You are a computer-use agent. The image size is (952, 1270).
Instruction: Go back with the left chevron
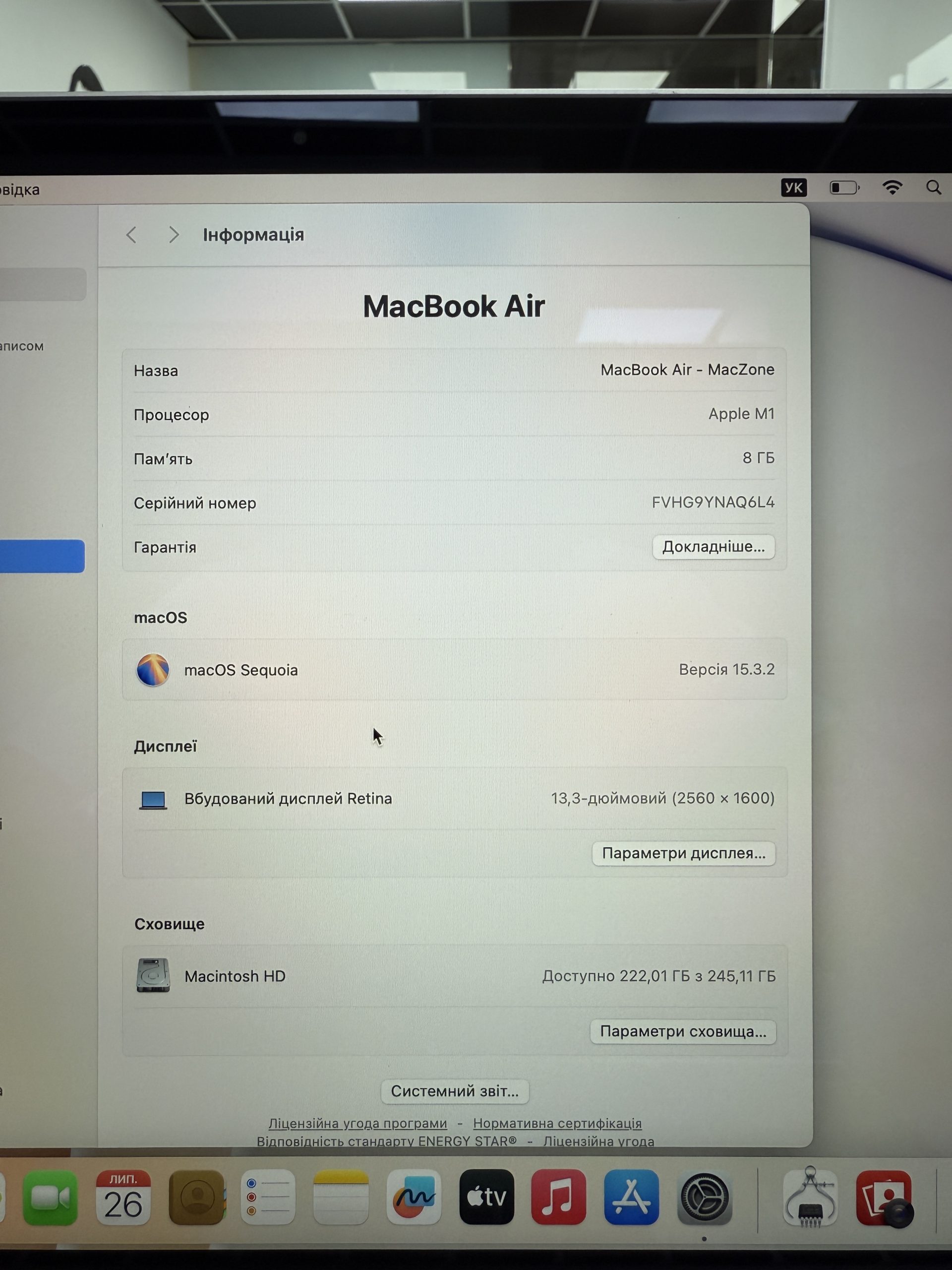tap(131, 235)
